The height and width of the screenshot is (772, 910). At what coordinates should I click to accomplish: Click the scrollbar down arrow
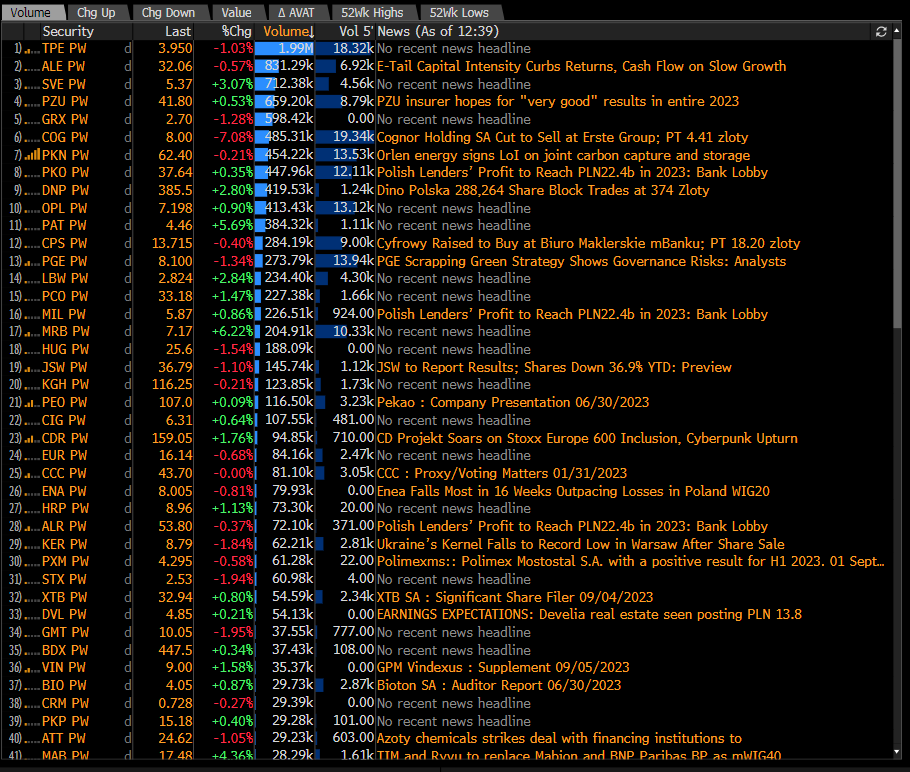click(x=897, y=752)
